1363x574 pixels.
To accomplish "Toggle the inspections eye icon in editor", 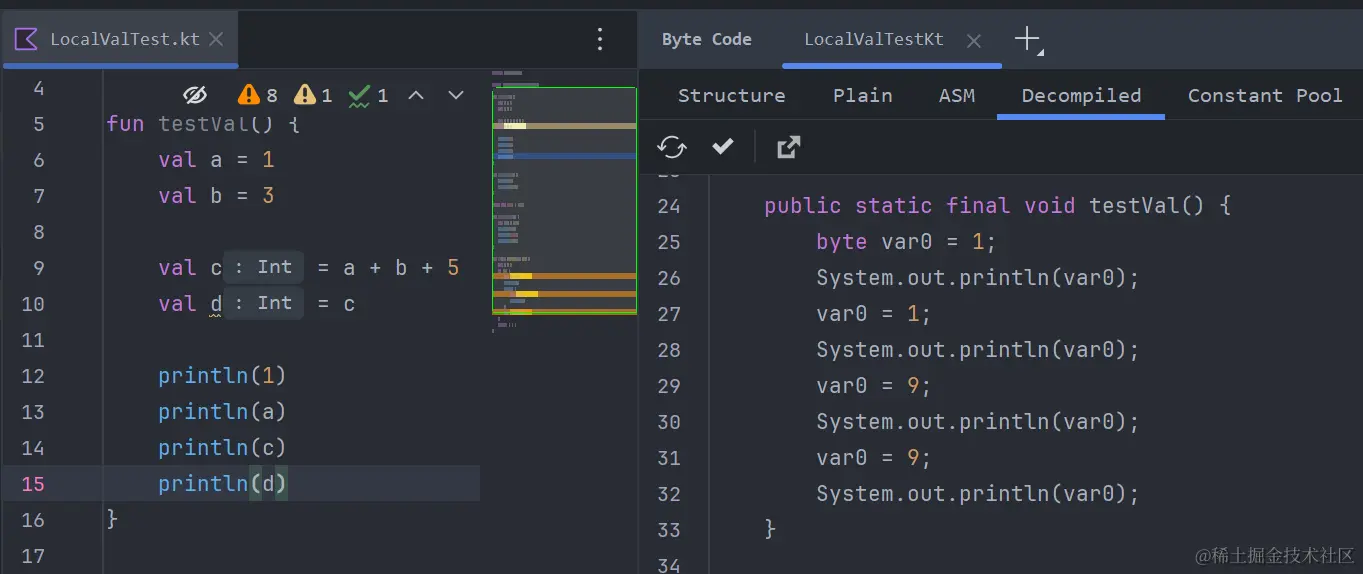I will click(x=195, y=95).
